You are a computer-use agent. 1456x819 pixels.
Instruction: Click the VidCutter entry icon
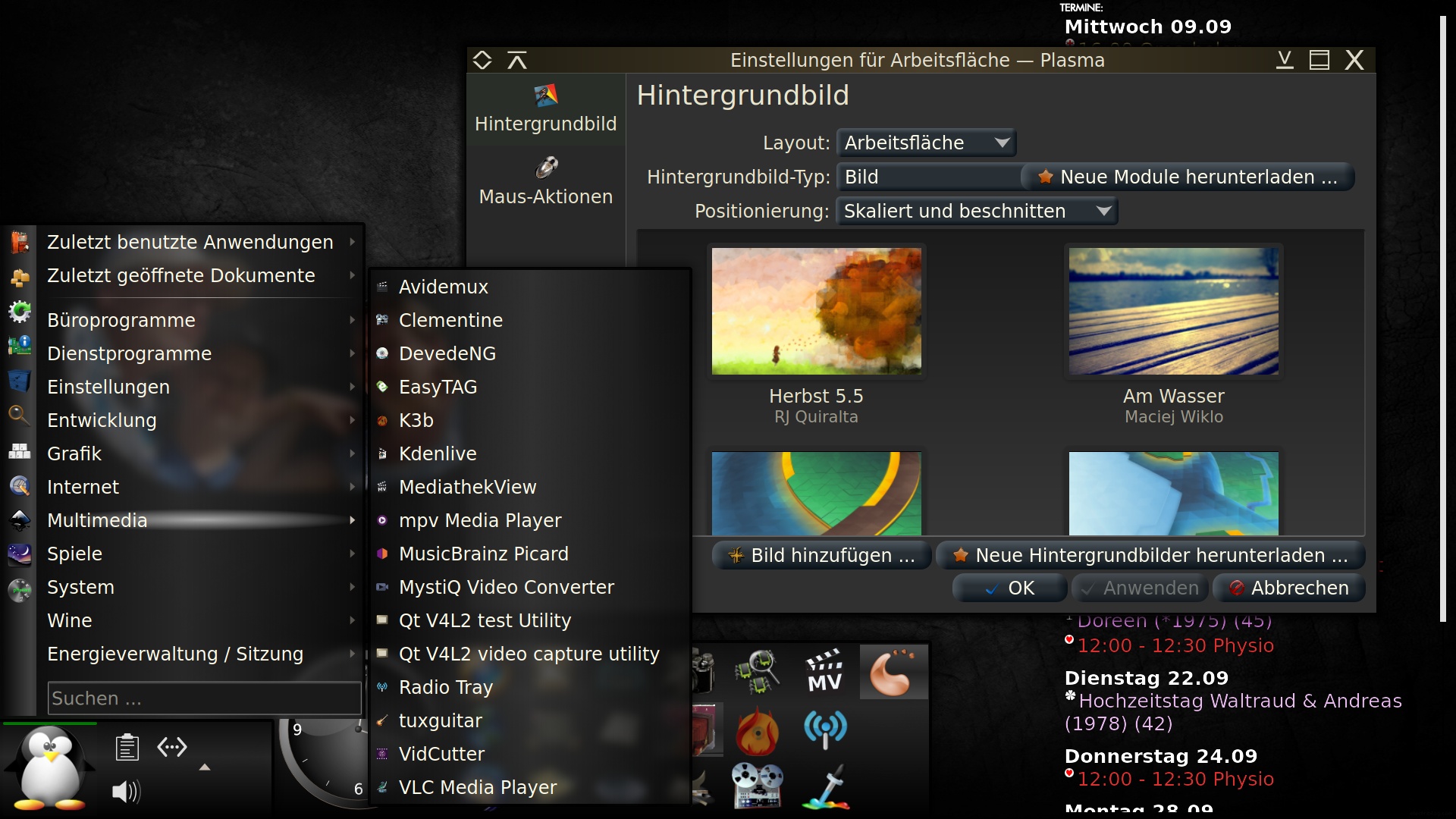pos(382,754)
